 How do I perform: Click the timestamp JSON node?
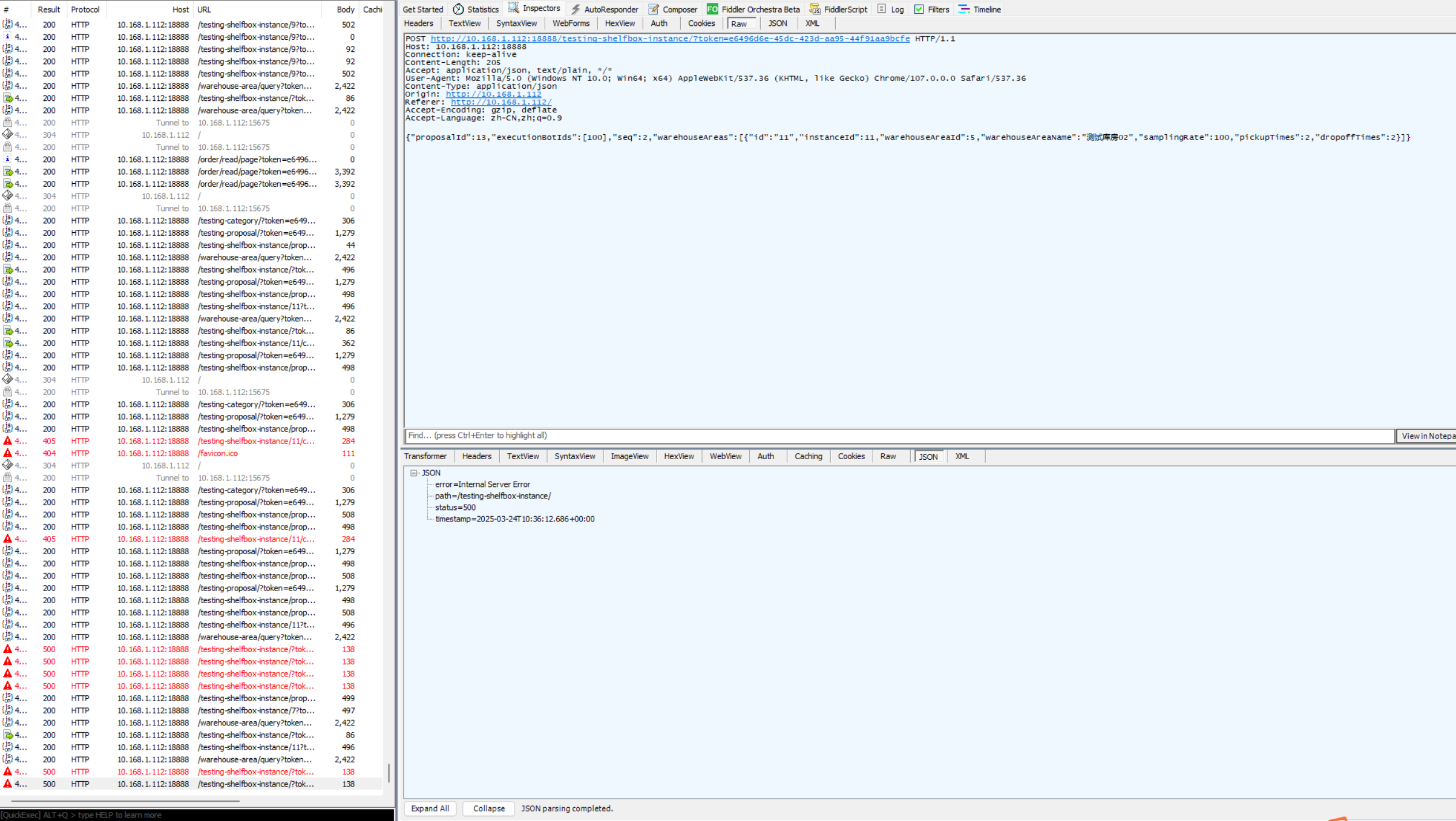pyautogui.click(x=515, y=519)
